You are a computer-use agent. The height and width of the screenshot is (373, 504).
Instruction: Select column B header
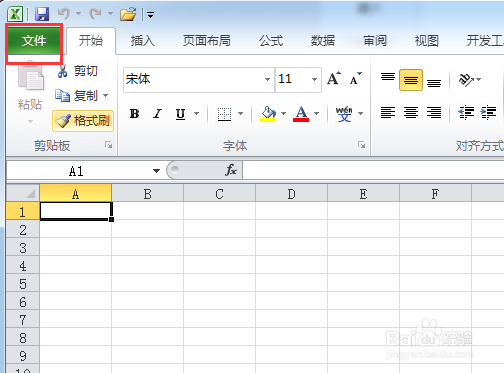[x=148, y=193]
